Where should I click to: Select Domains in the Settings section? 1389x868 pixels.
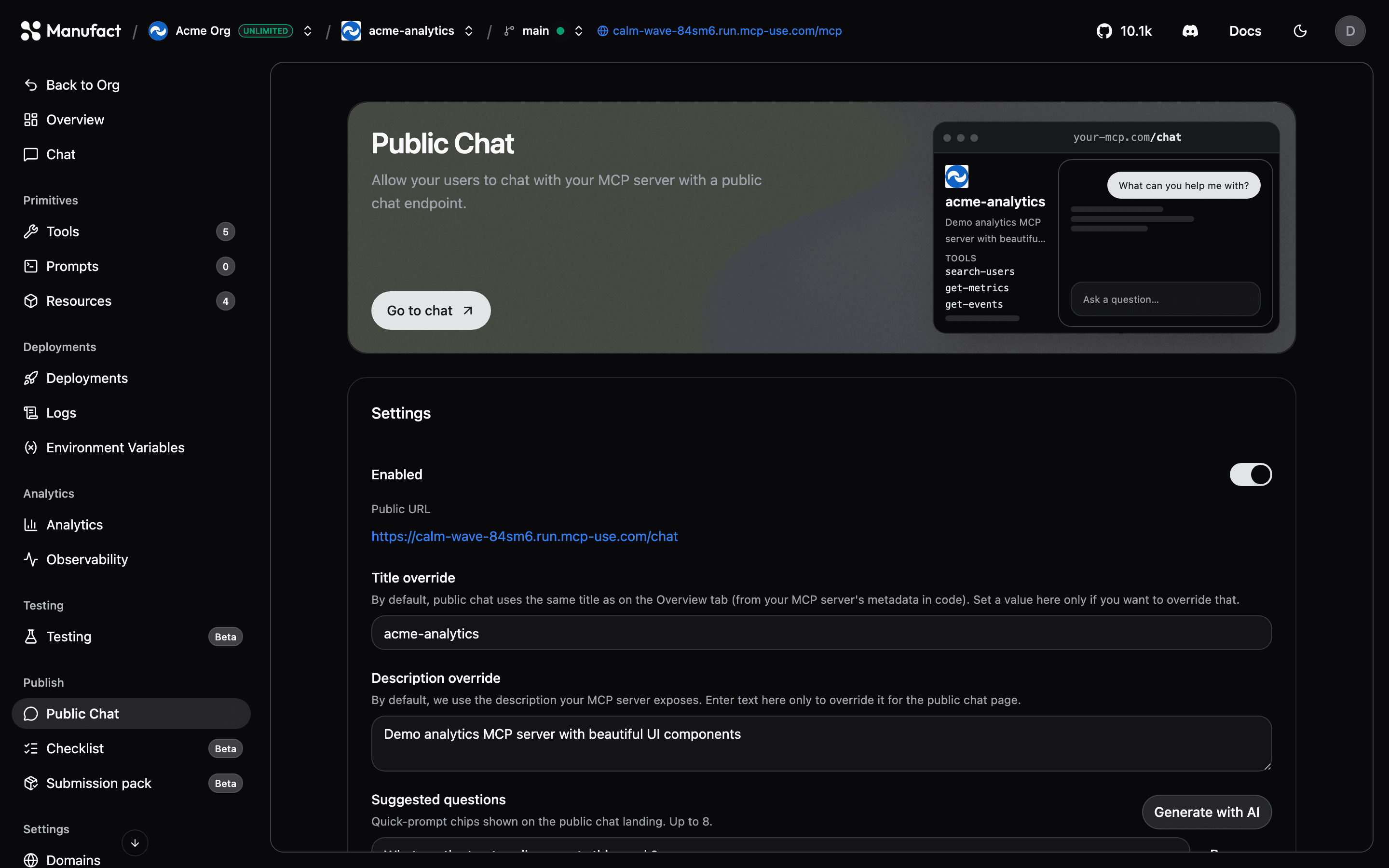[x=131, y=860]
